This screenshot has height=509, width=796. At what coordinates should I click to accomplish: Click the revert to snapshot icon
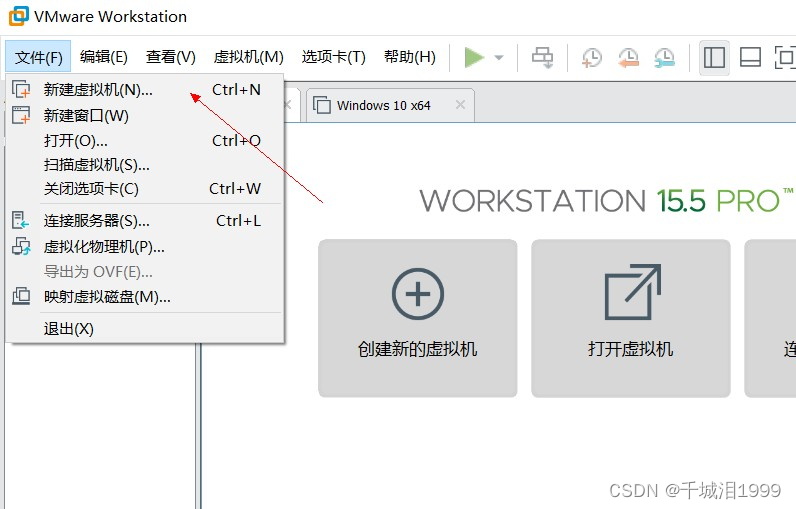(628, 57)
